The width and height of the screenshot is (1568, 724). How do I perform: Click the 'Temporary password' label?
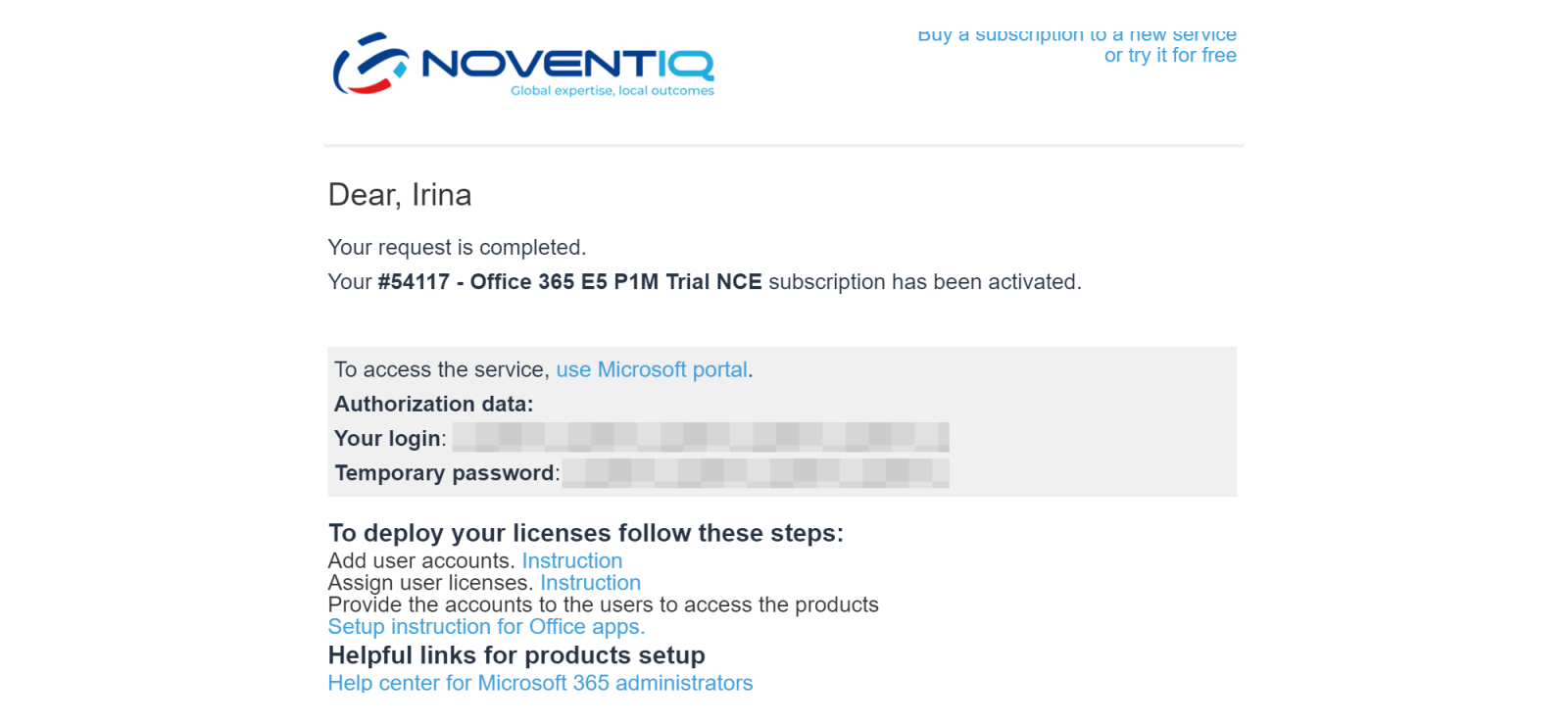[445, 473]
